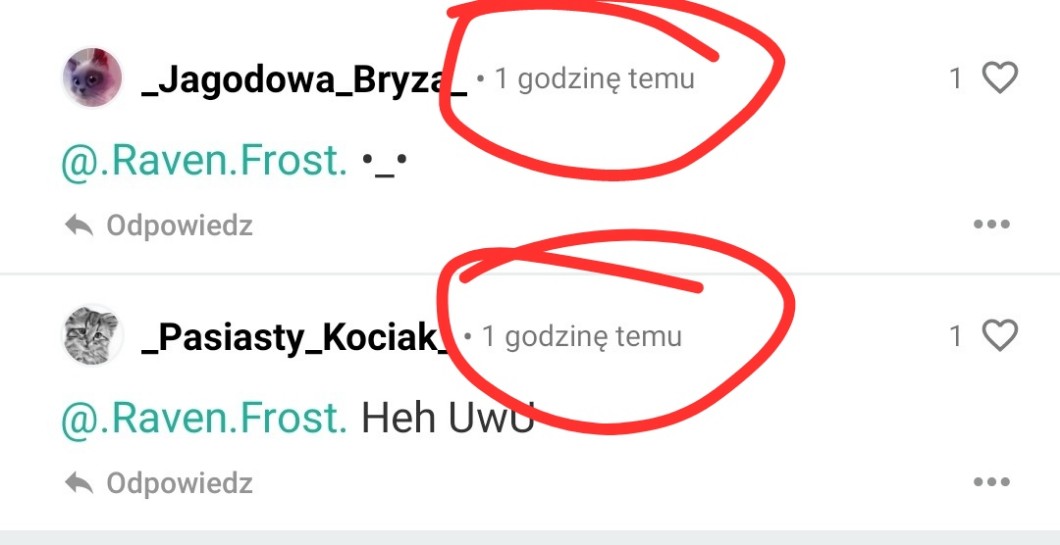This screenshot has height=545, width=1060.
Task: Open _Jagodowa_Bryza_'s cat avatar
Action: 93,77
